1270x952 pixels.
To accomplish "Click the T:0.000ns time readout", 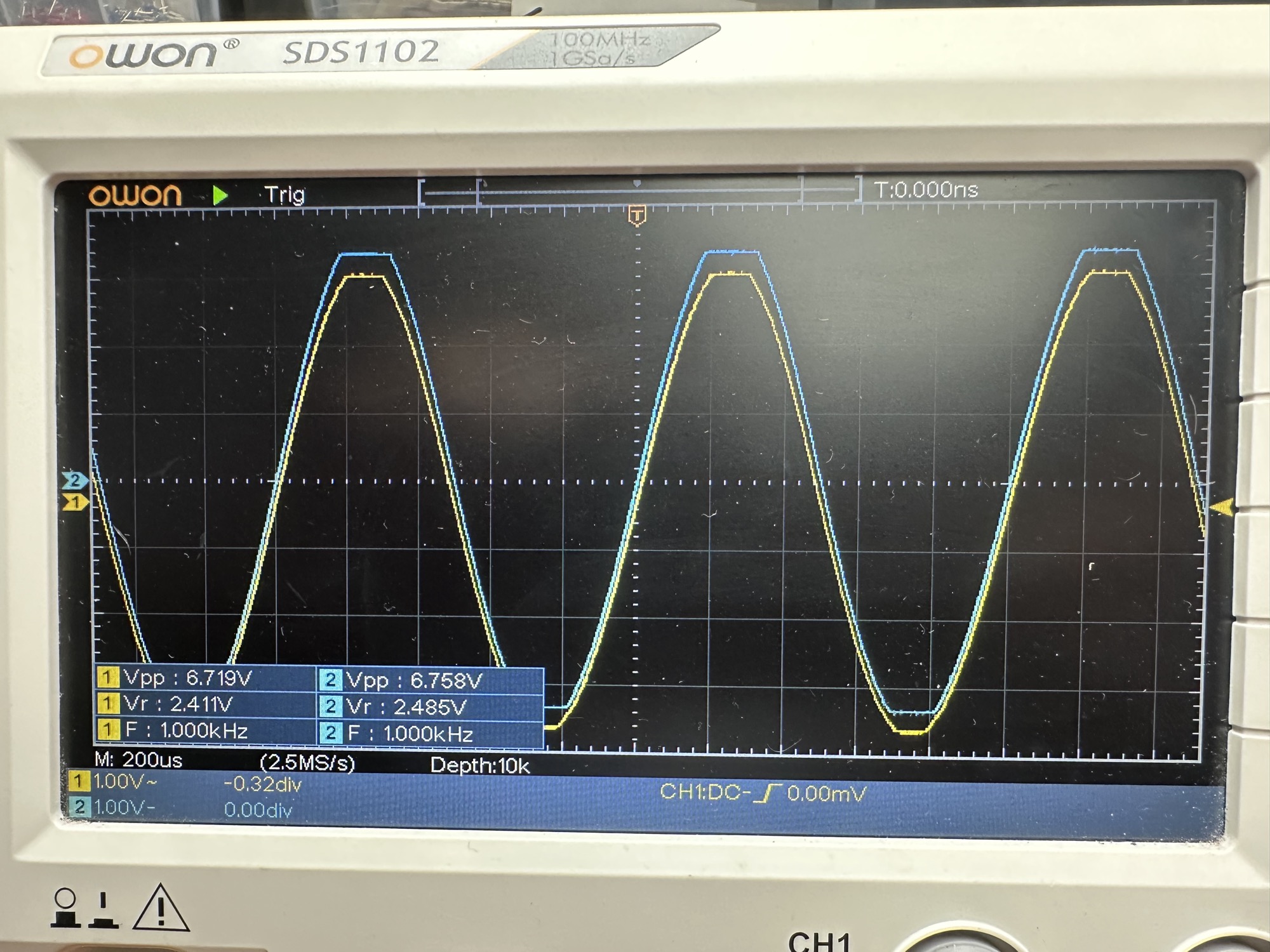I will pos(926,190).
